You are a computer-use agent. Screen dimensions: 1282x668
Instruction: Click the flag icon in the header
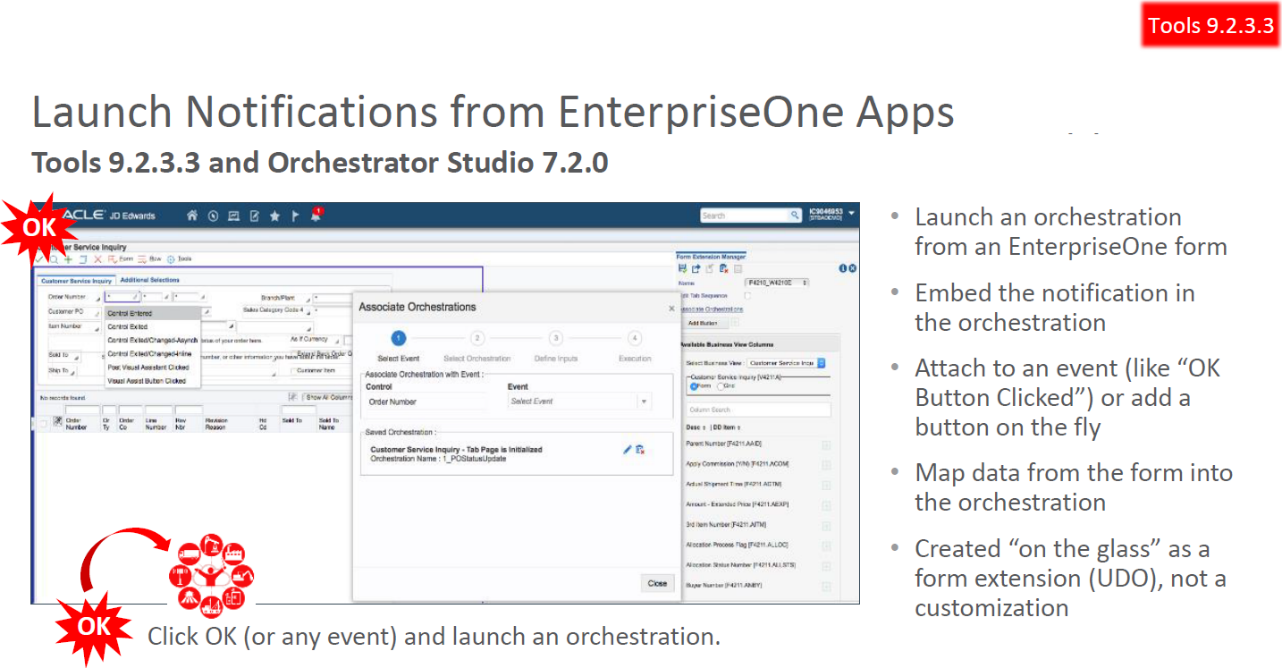295,215
